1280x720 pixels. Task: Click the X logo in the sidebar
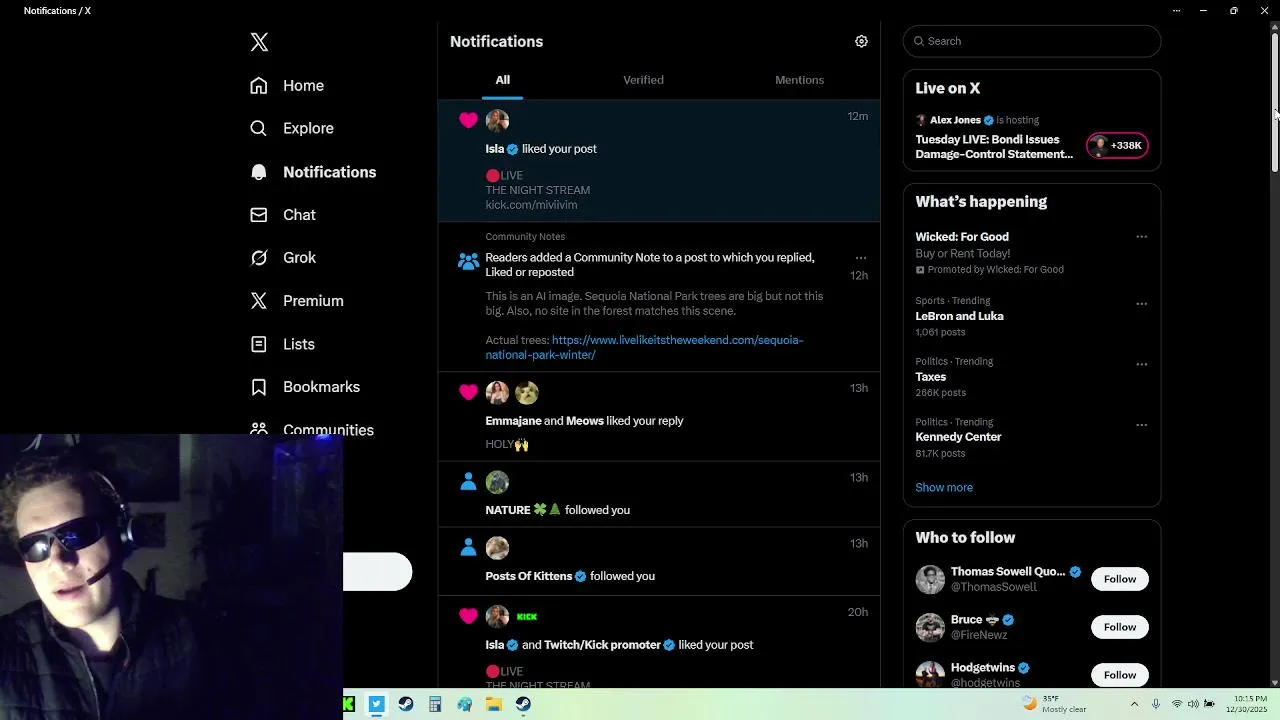pos(259,42)
